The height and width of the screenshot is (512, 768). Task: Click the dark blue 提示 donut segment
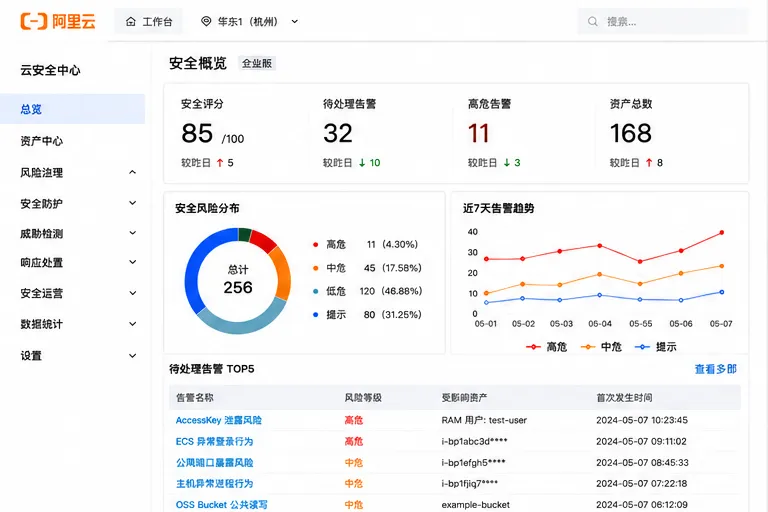tap(201, 265)
